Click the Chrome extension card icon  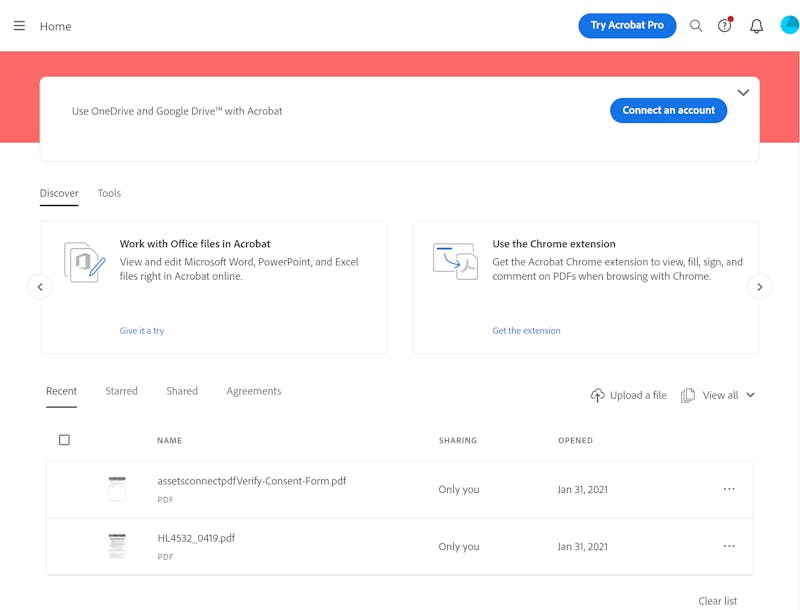(x=455, y=261)
